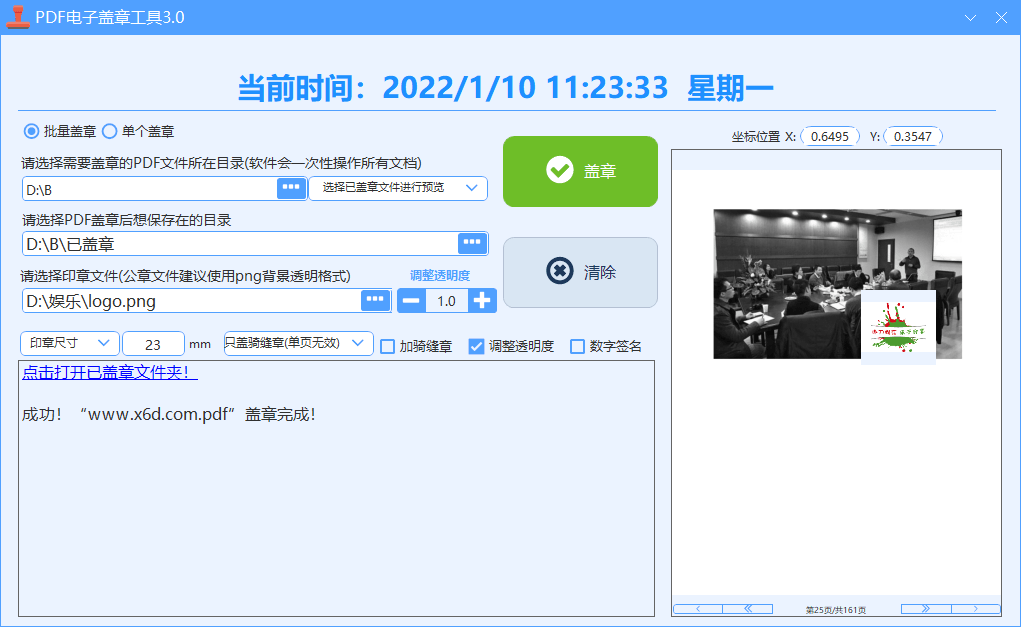Click the red stamp logo in the title bar
The width and height of the screenshot is (1021, 627).
16,16
